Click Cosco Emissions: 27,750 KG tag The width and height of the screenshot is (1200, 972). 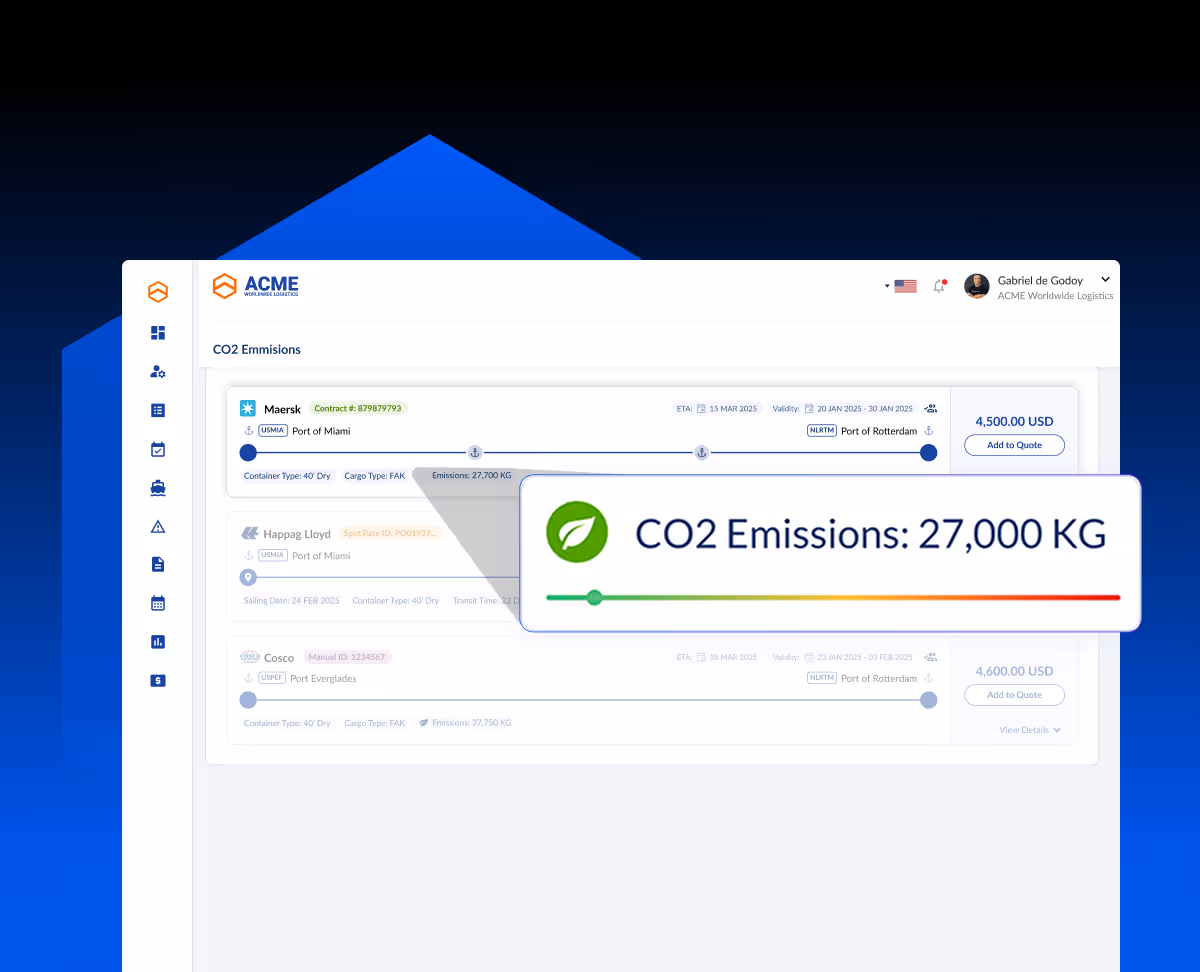pos(465,722)
